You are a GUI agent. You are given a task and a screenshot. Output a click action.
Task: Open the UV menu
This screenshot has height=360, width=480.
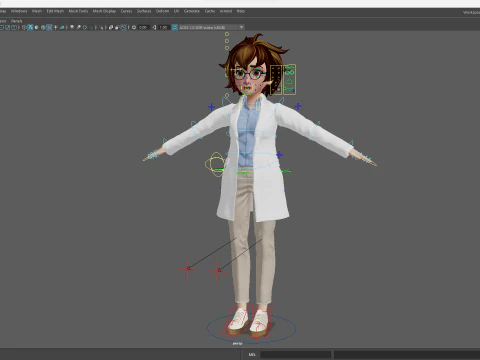pyautogui.click(x=176, y=11)
